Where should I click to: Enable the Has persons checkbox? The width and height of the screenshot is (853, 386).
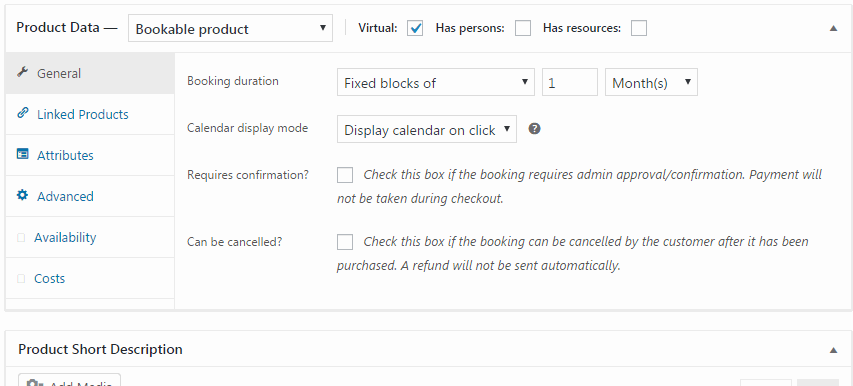(x=523, y=28)
